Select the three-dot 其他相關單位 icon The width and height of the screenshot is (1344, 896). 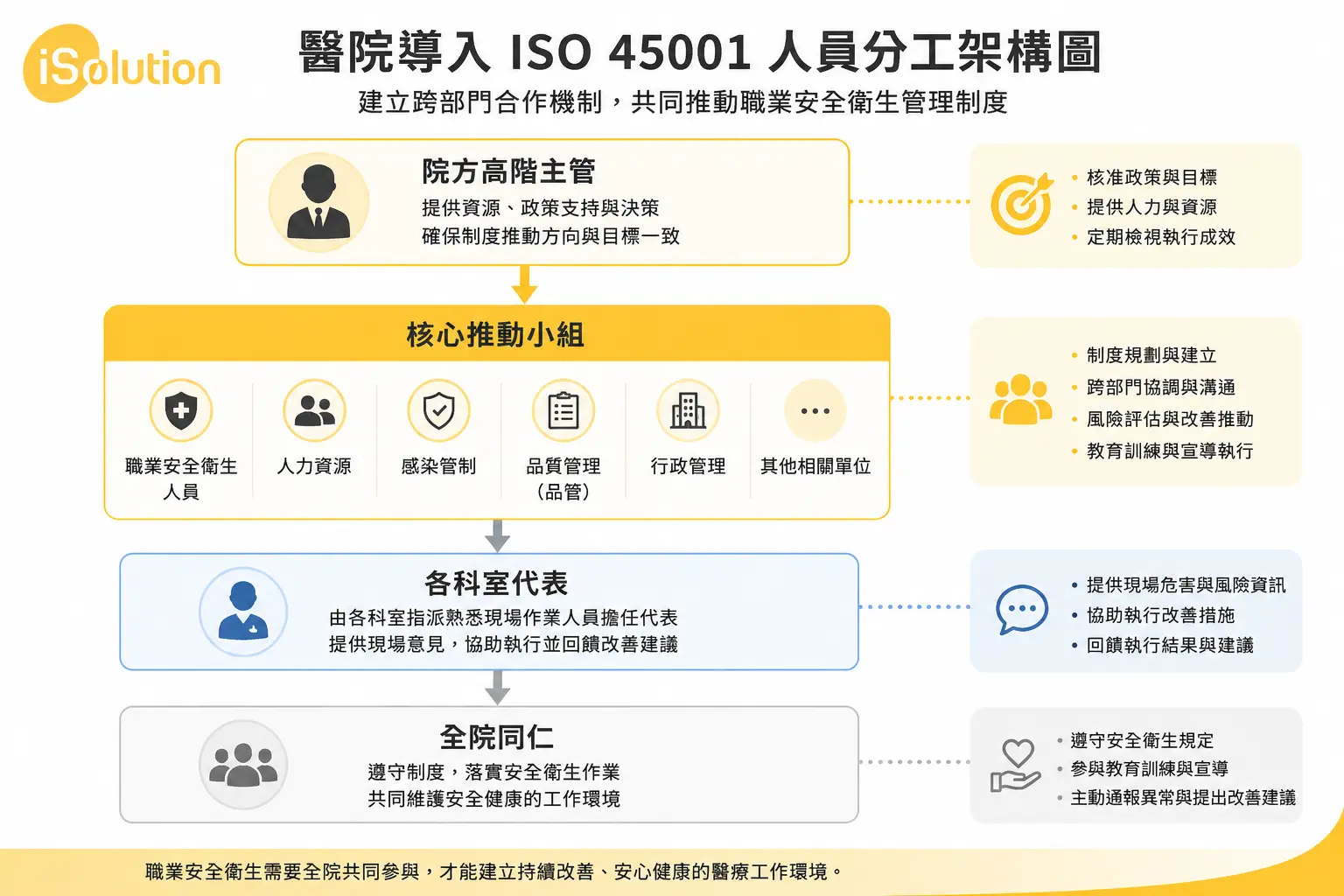click(x=815, y=410)
